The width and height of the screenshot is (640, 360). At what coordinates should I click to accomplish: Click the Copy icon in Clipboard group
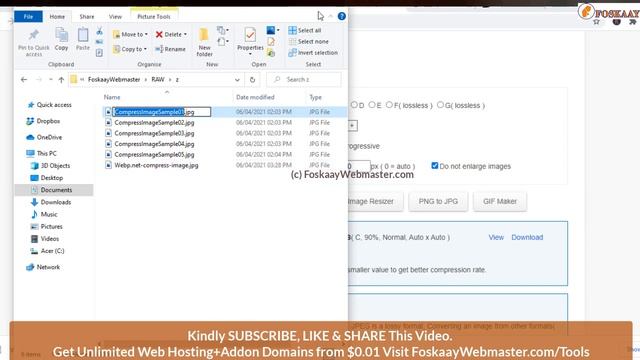62,36
